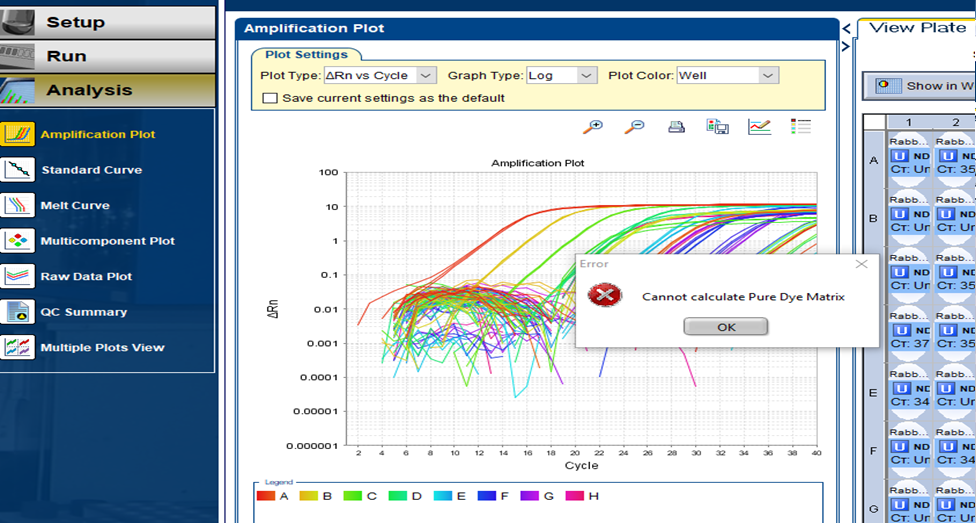Enable Save current settings as the default
The image size is (976, 523).
[x=270, y=98]
